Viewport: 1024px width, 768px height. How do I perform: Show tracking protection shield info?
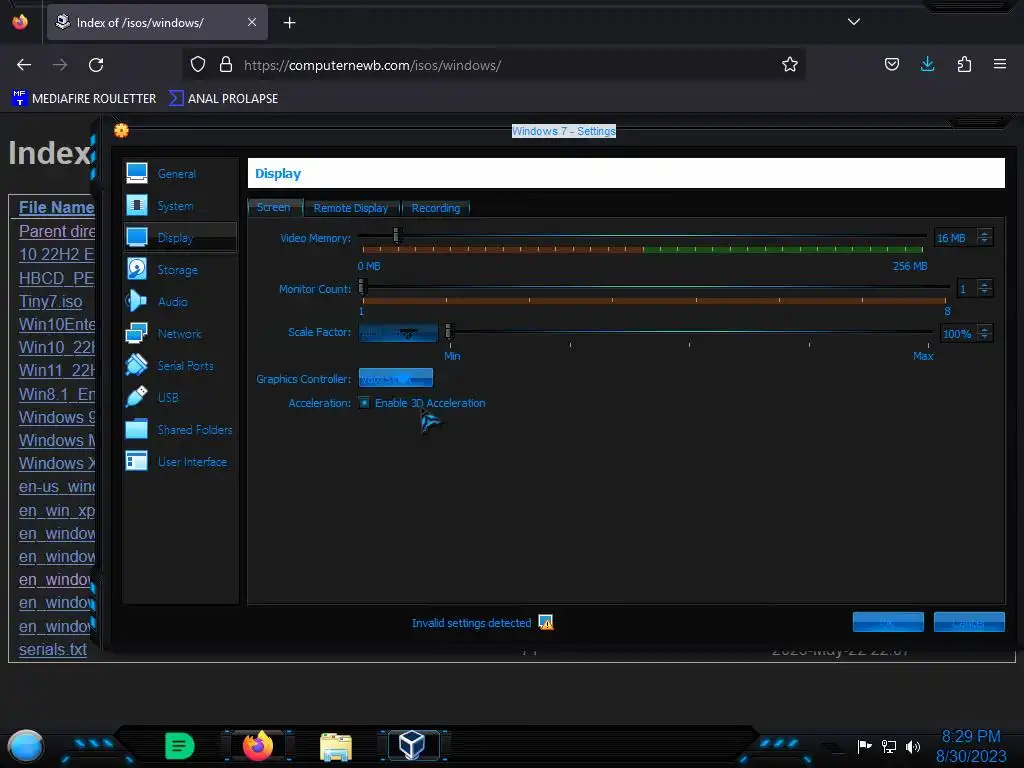(198, 64)
